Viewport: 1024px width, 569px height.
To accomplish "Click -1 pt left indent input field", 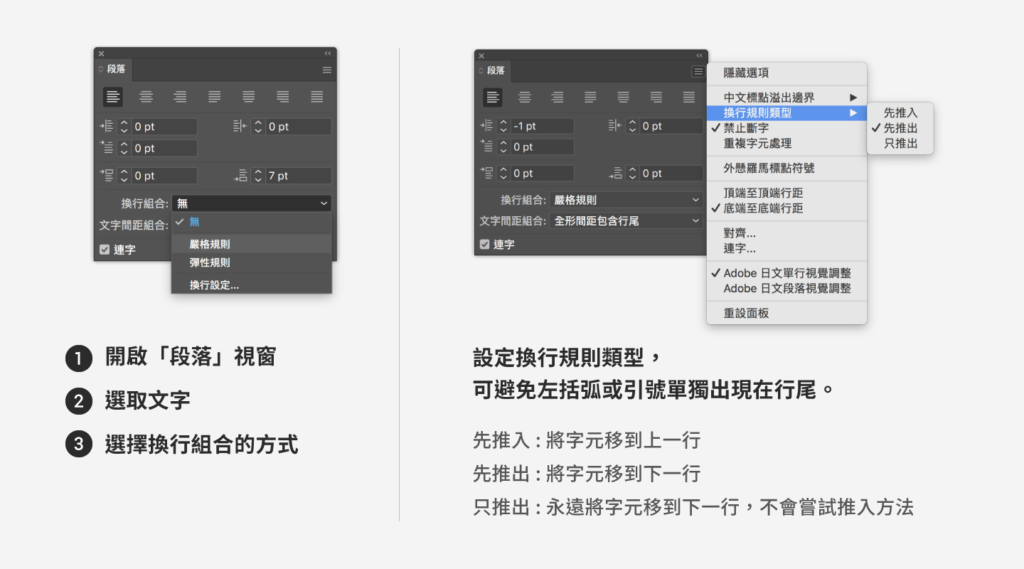I will [541, 126].
